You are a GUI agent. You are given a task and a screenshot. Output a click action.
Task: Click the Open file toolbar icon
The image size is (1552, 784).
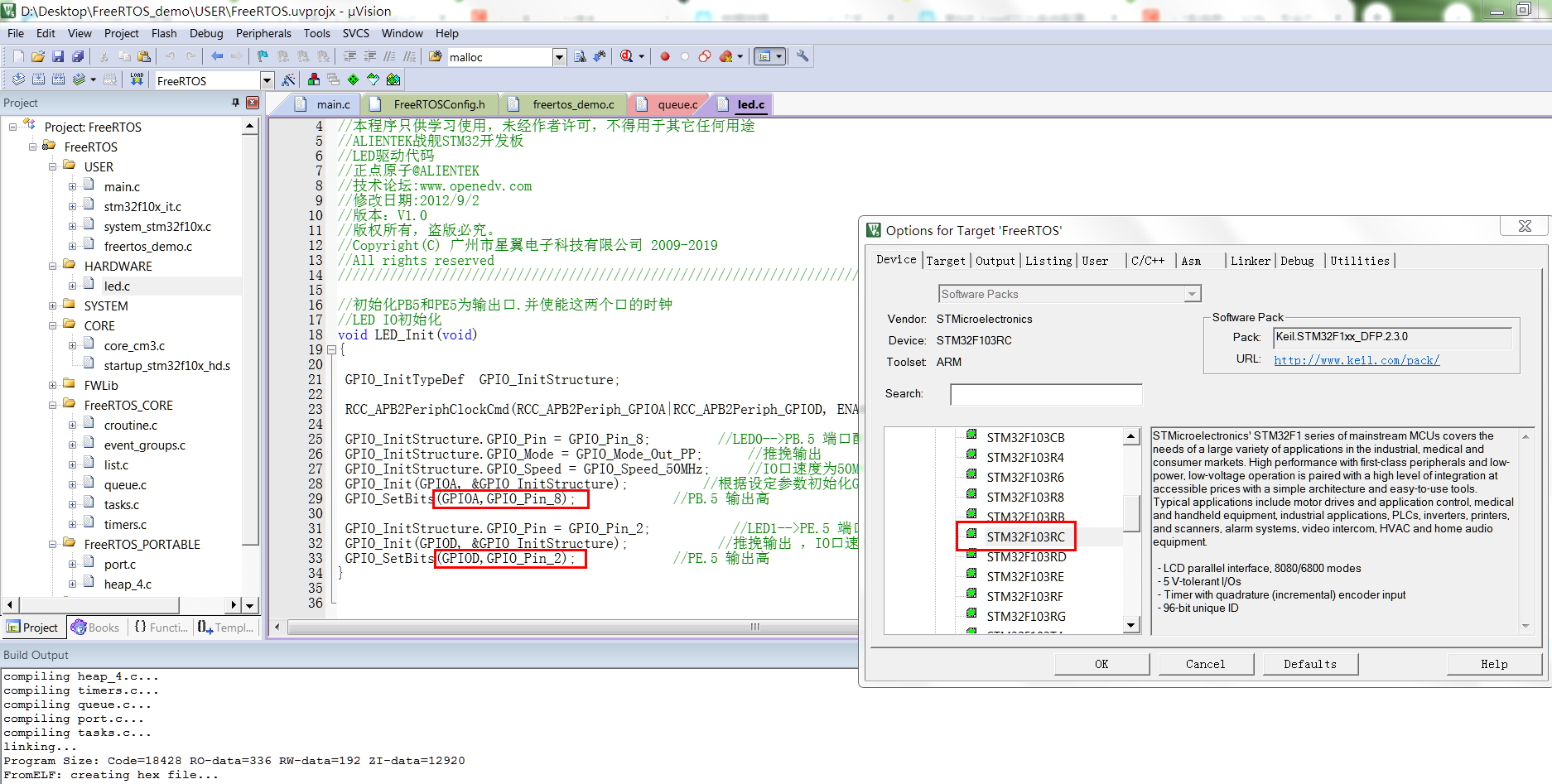[38, 56]
